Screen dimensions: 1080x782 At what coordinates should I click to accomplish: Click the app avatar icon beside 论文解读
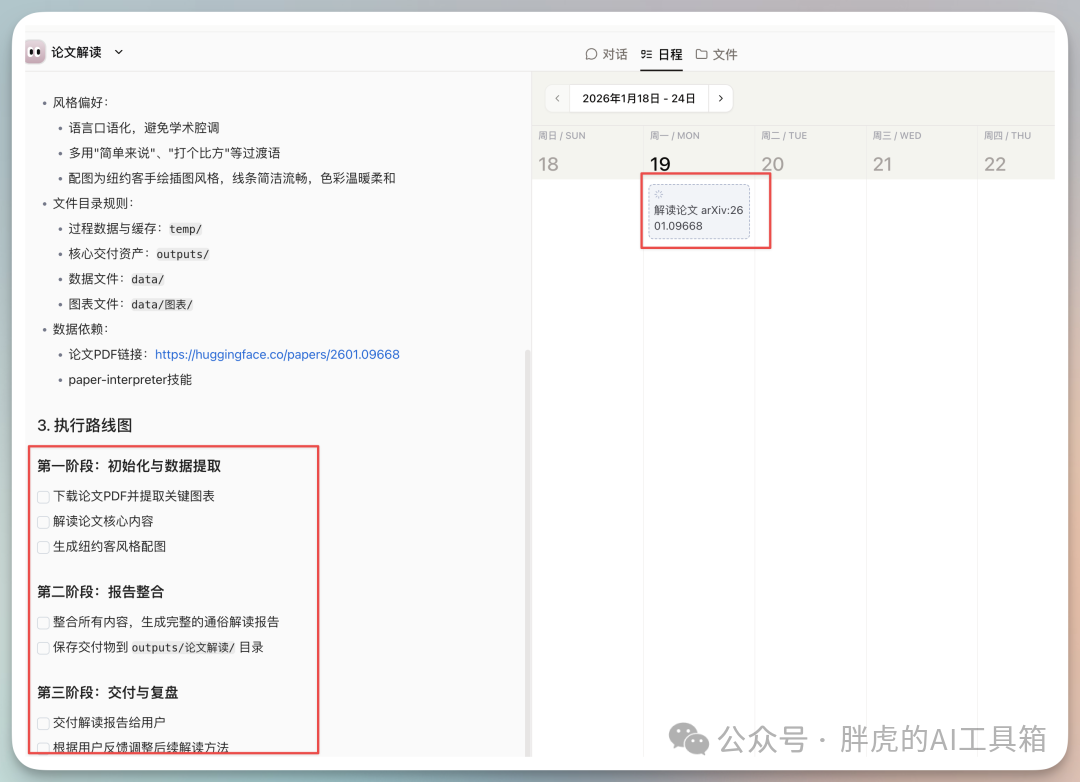(36, 52)
